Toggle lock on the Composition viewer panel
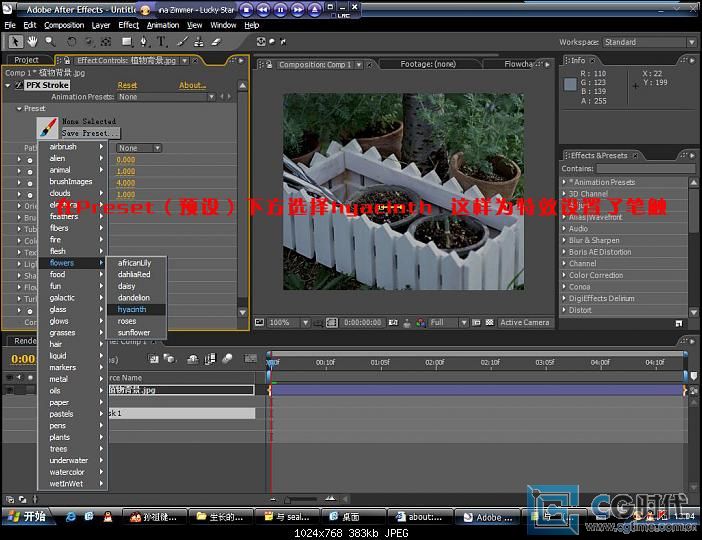Viewport: 702px width, 540px height. (269, 64)
